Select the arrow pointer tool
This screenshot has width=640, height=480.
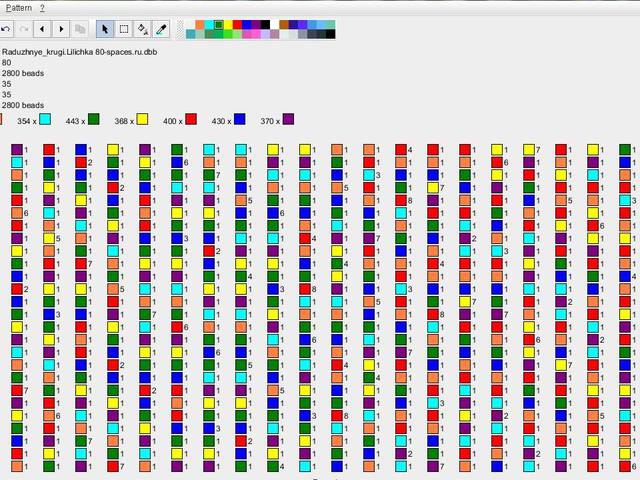pos(104,29)
